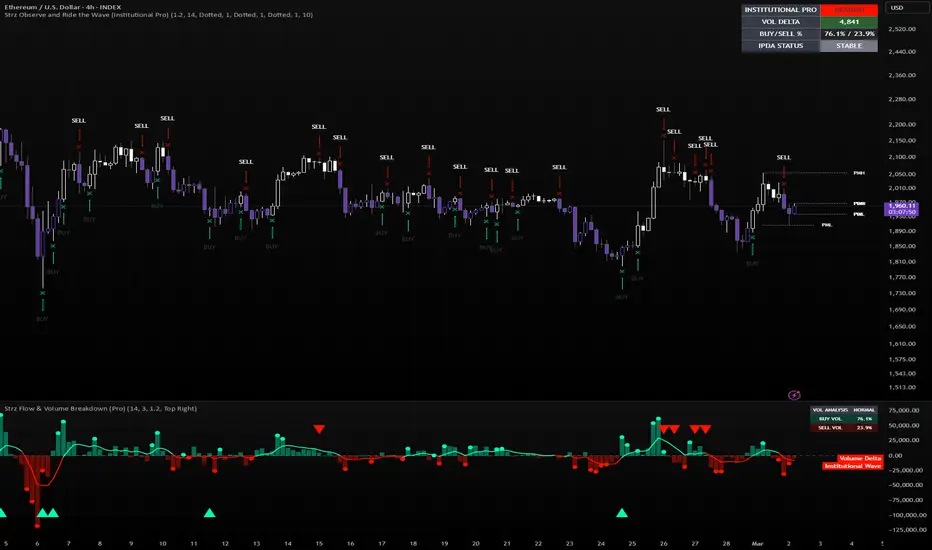Click the VOL DELTA label
The image size is (932, 550).
coord(780,22)
